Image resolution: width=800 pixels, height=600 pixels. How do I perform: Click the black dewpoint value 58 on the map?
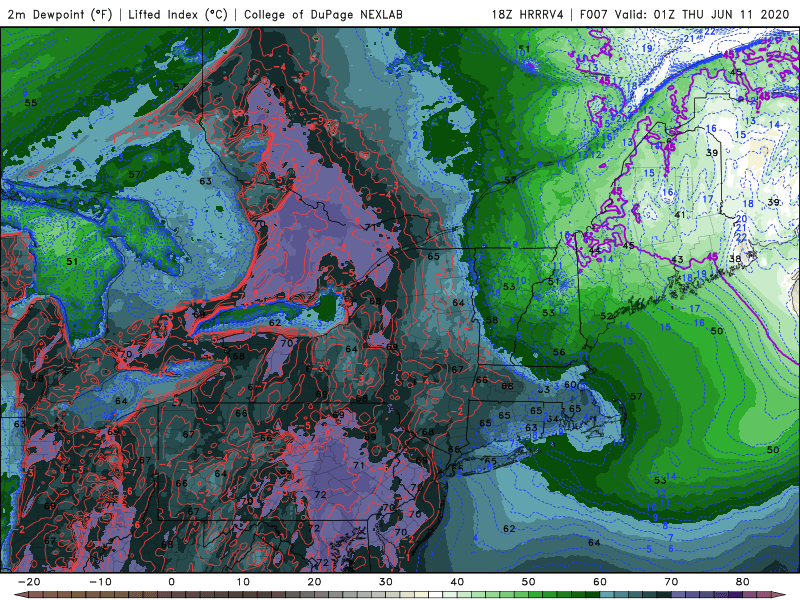(x=492, y=320)
